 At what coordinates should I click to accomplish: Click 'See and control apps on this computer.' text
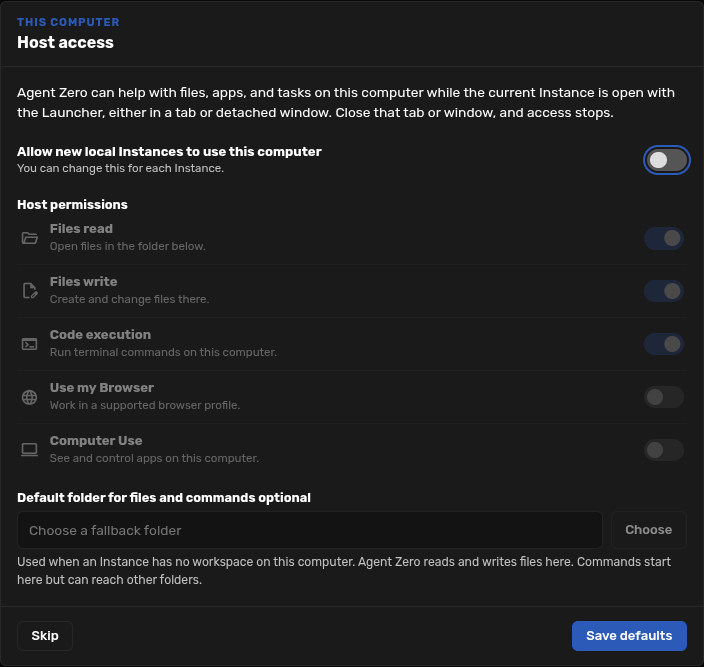[x=154, y=458]
